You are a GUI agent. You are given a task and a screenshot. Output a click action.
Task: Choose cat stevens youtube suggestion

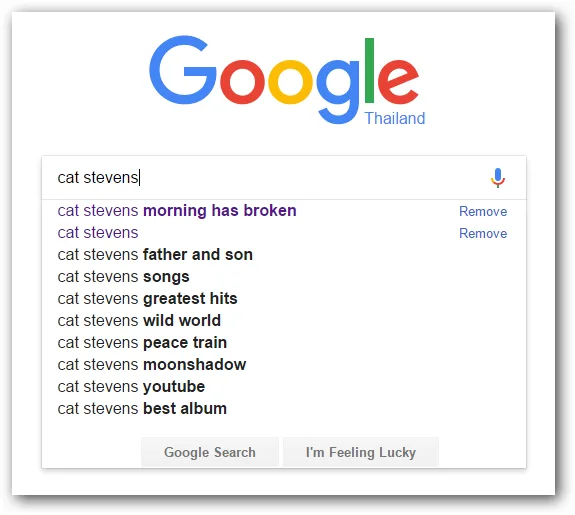pyautogui.click(x=131, y=387)
